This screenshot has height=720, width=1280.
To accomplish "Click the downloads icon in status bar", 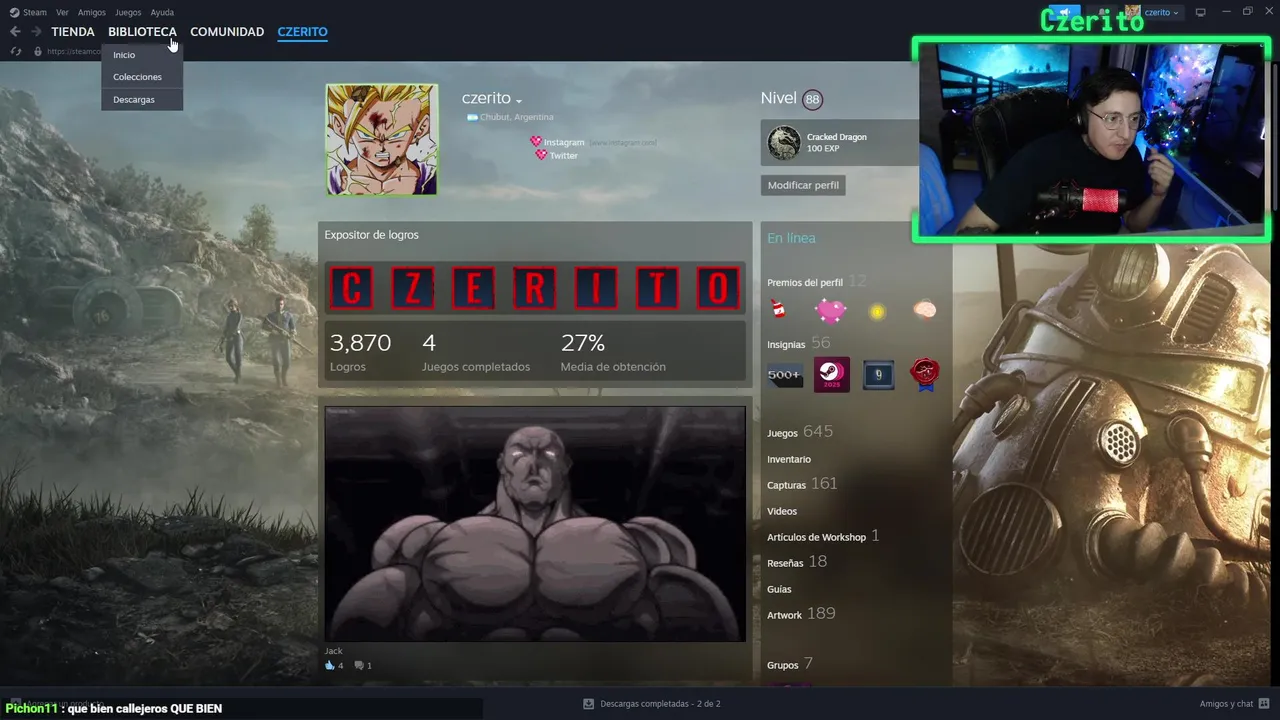I will [589, 704].
